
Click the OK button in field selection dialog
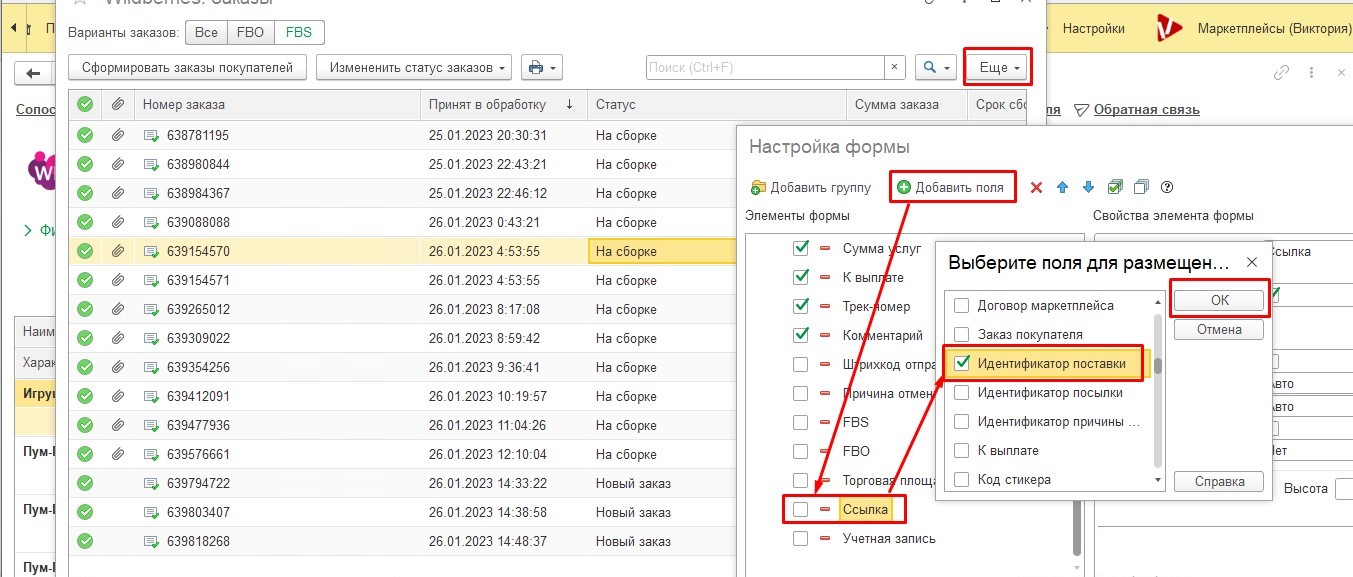coord(1220,300)
